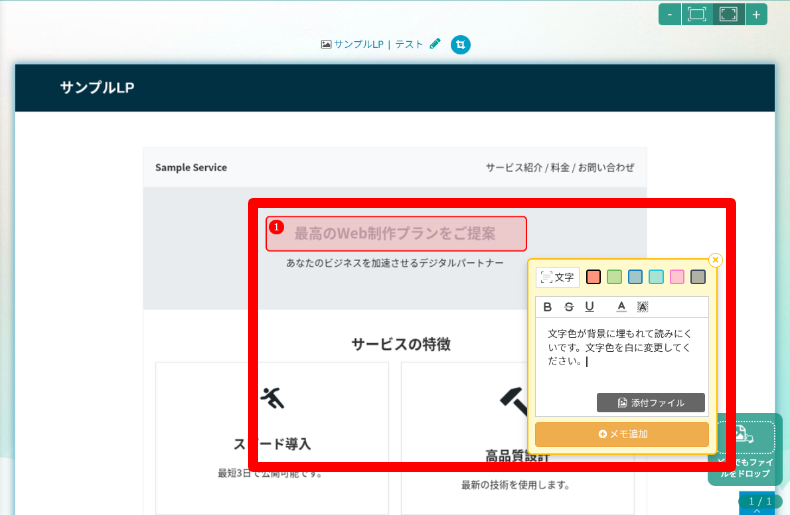Click inside the memo text area
790x515 pixels.
[622, 355]
